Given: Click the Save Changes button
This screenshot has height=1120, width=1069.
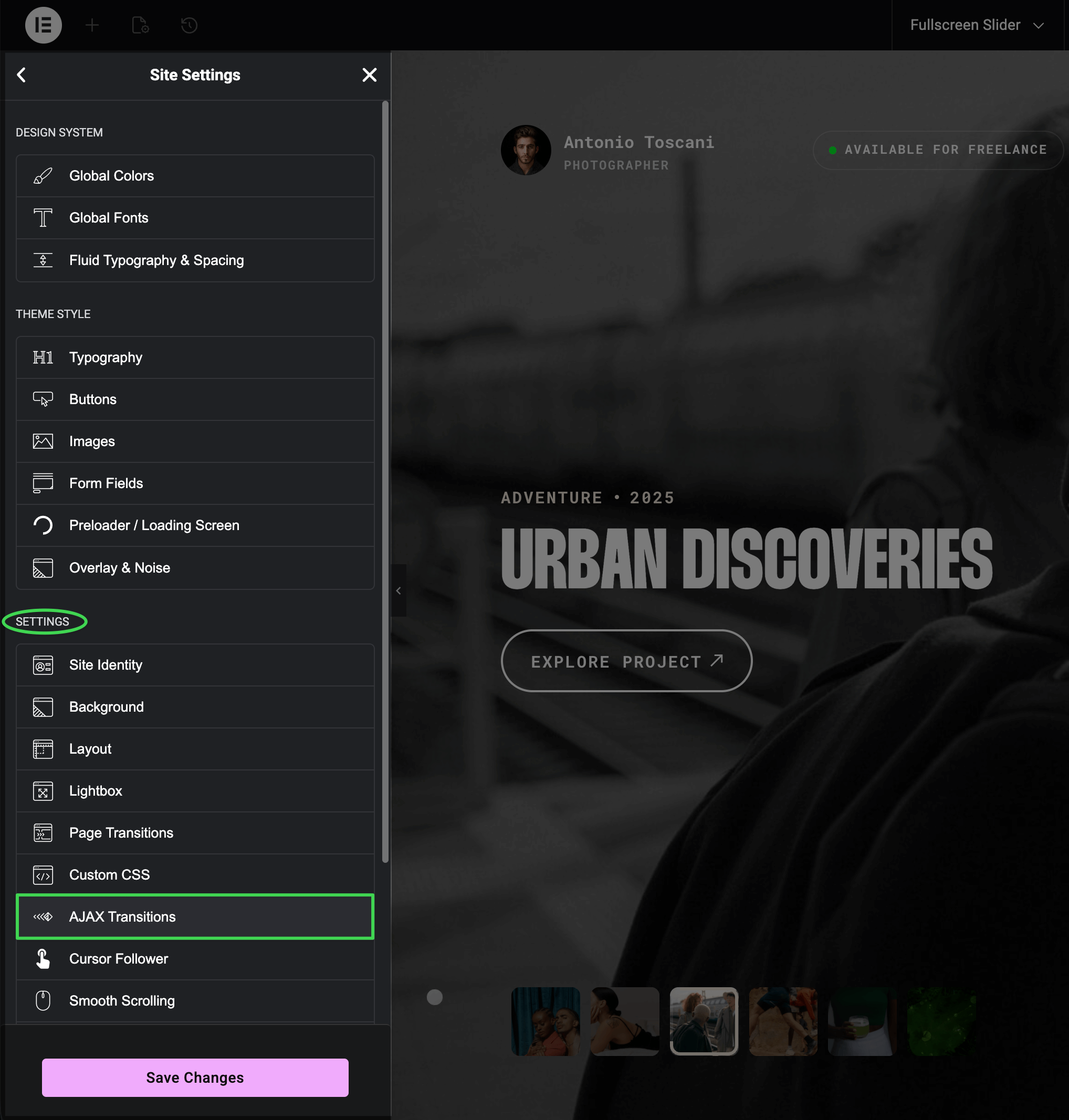Looking at the screenshot, I should click(x=195, y=1077).
